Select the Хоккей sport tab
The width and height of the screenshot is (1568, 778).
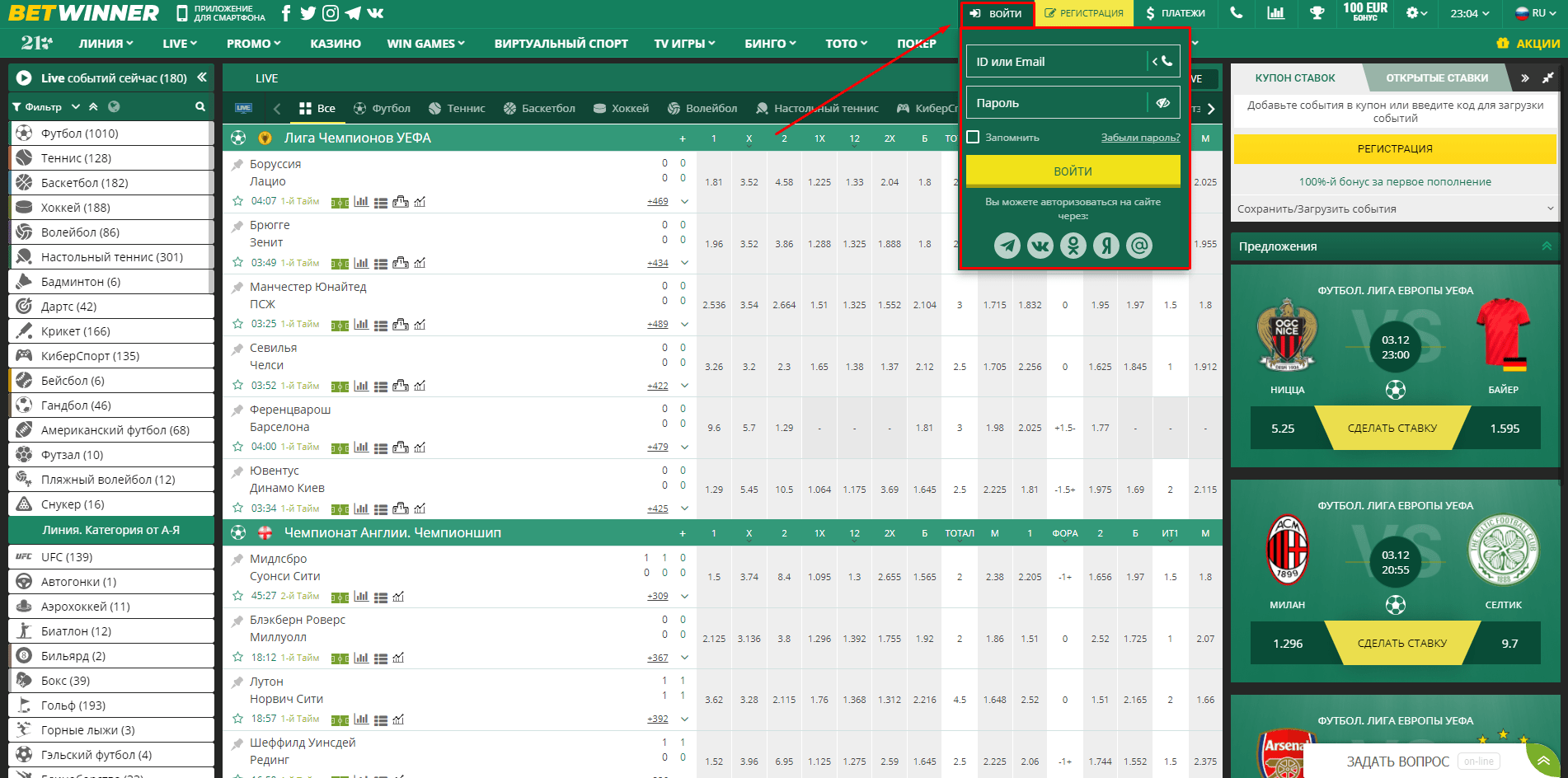tap(621, 108)
